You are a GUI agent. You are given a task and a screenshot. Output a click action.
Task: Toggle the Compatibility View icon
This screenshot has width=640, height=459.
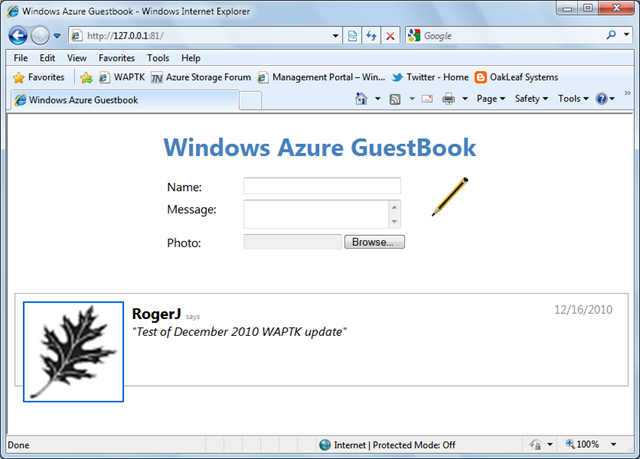pyautogui.click(x=352, y=36)
